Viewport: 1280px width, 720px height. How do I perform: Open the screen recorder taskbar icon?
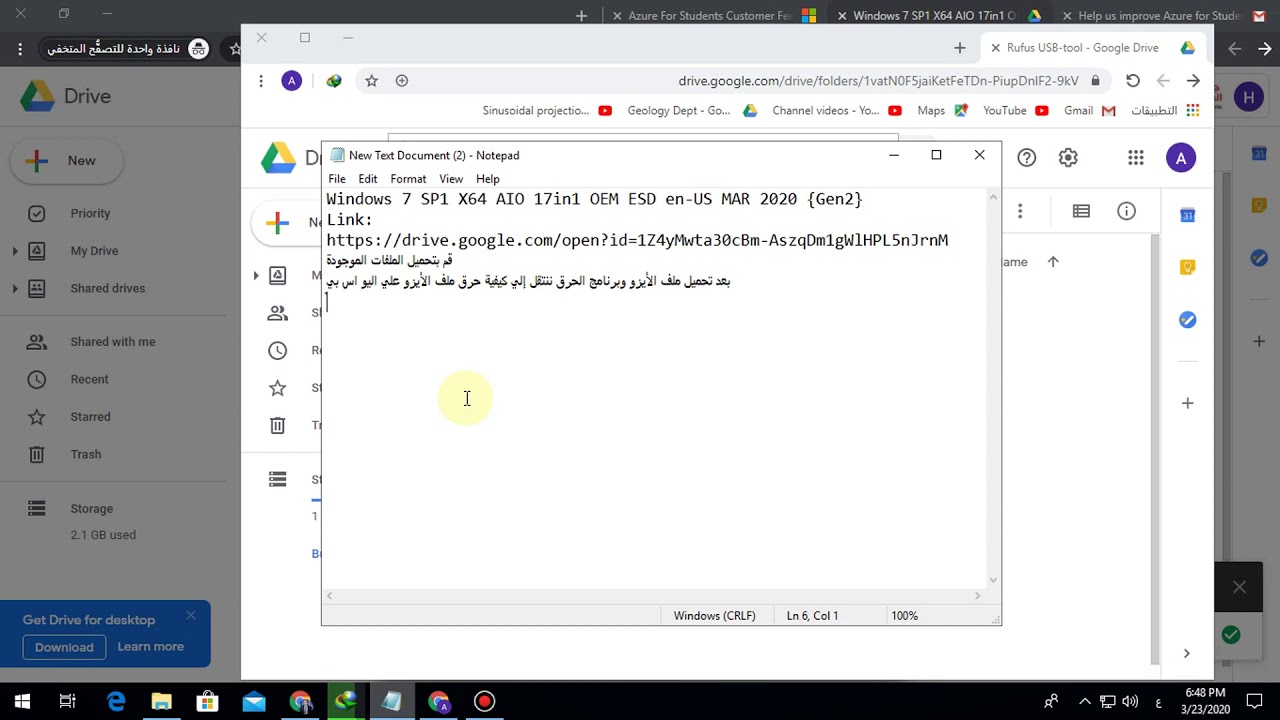(x=484, y=702)
